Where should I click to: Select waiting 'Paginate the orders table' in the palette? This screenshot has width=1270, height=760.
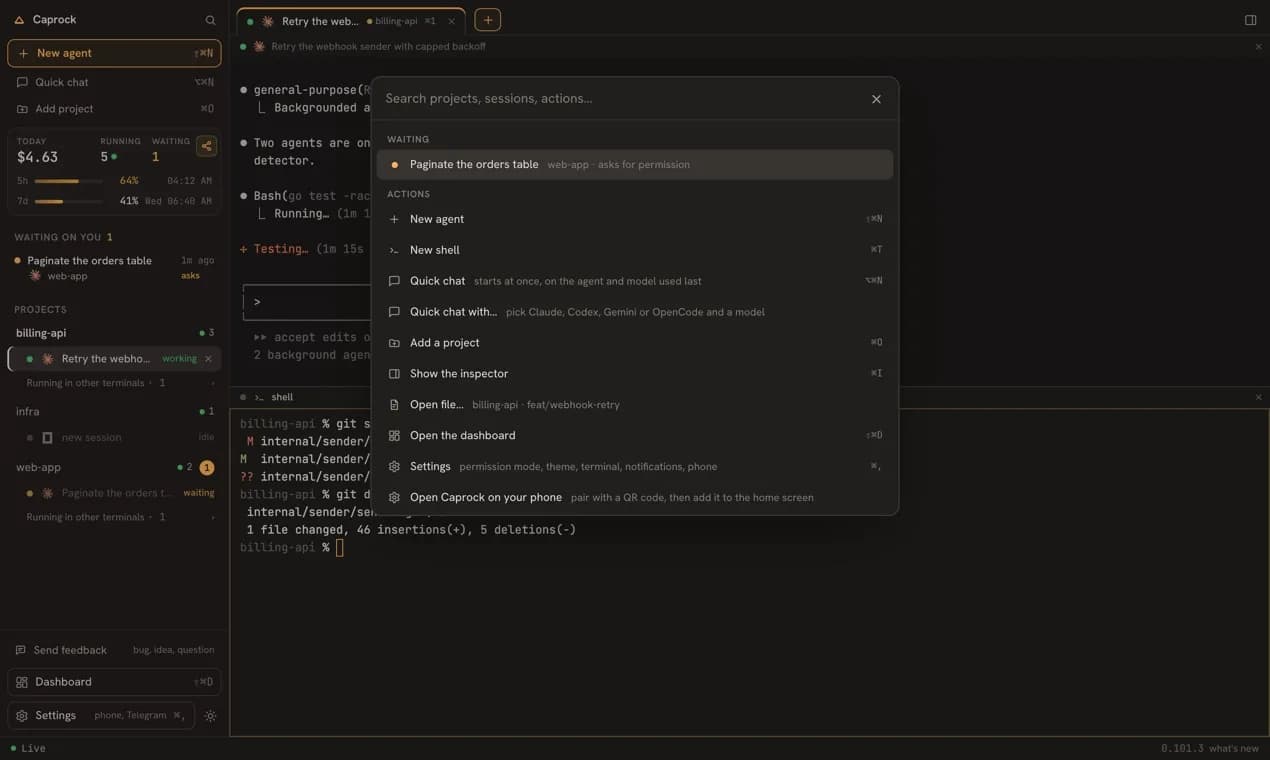click(635, 165)
